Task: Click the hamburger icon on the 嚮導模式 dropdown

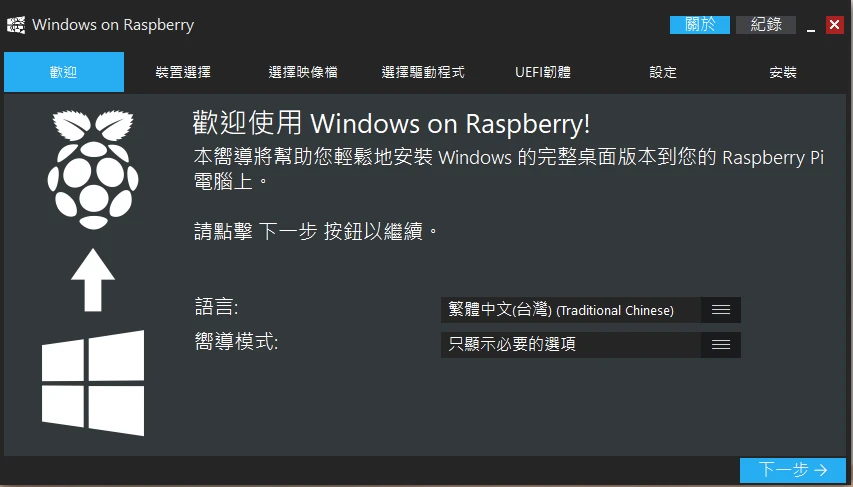Action: pyautogui.click(x=721, y=345)
